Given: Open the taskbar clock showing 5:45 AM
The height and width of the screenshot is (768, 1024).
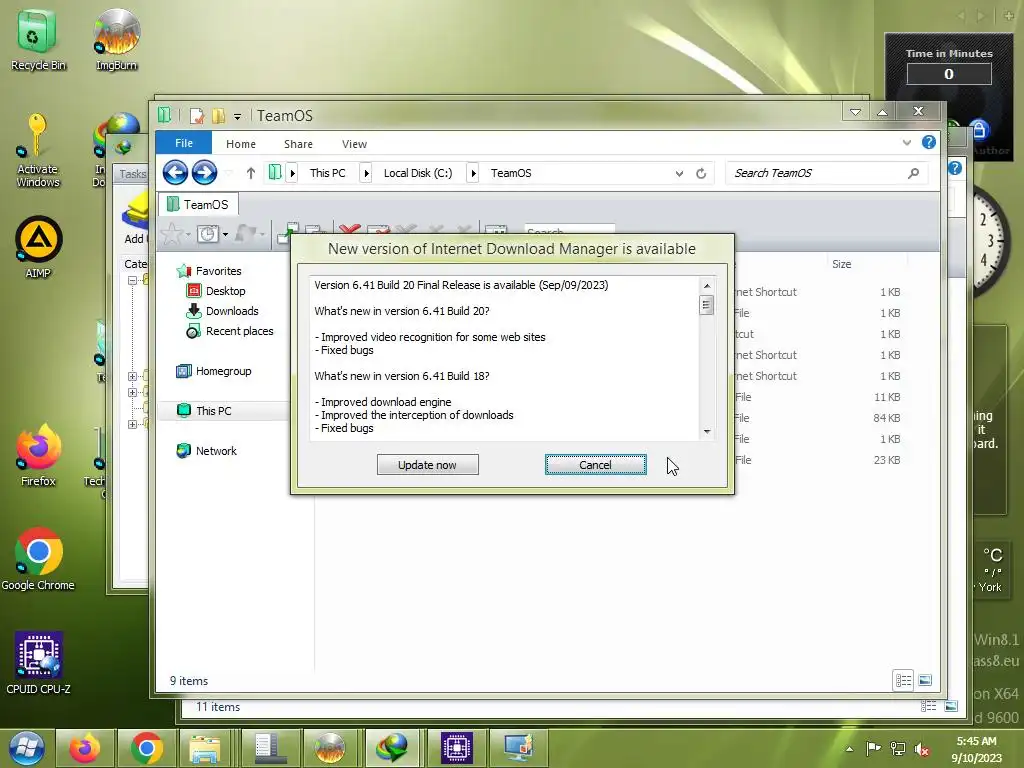Looking at the screenshot, I should coord(976,749).
